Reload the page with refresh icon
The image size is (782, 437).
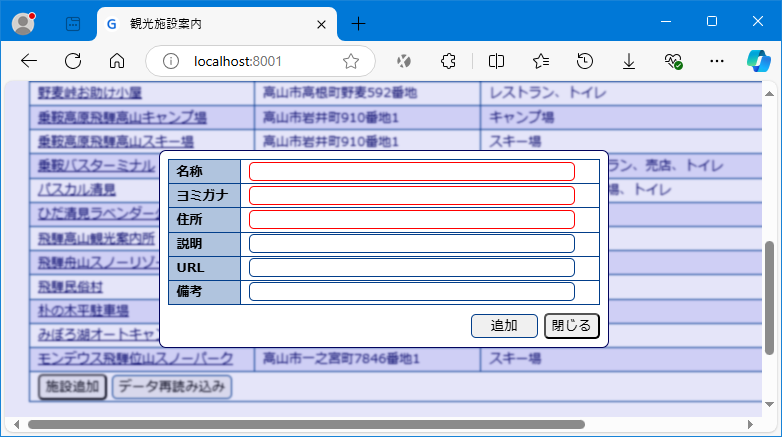tap(73, 61)
